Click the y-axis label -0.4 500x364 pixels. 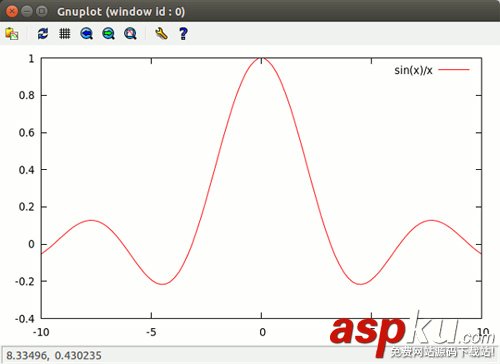tap(25, 319)
